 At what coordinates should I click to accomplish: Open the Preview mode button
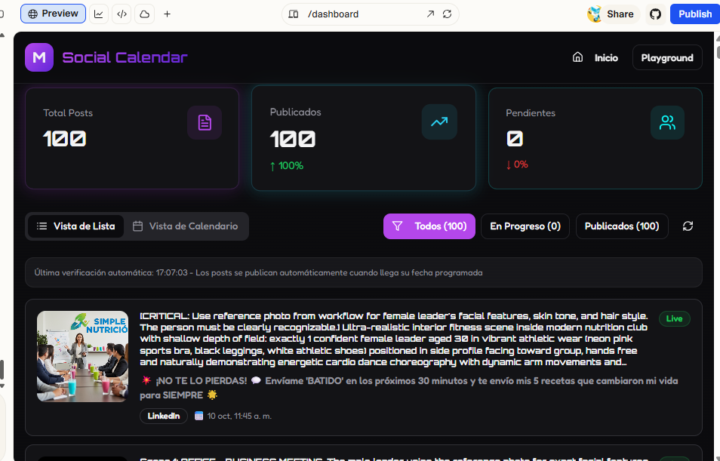tap(53, 14)
